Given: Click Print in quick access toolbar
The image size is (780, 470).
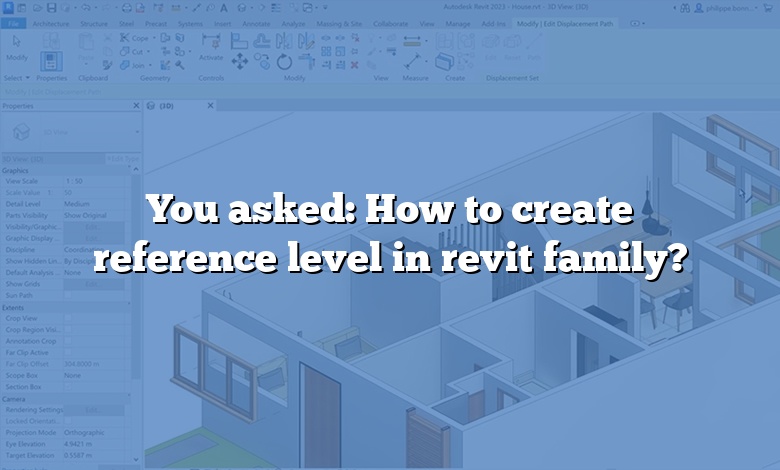Looking at the screenshot, I should [x=127, y=8].
